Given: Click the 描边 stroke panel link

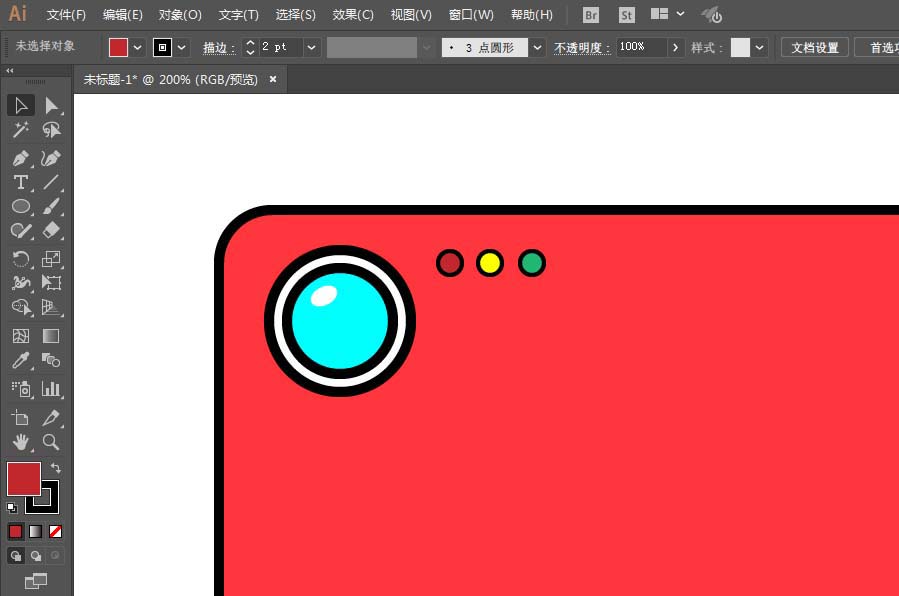Looking at the screenshot, I should [x=218, y=48].
